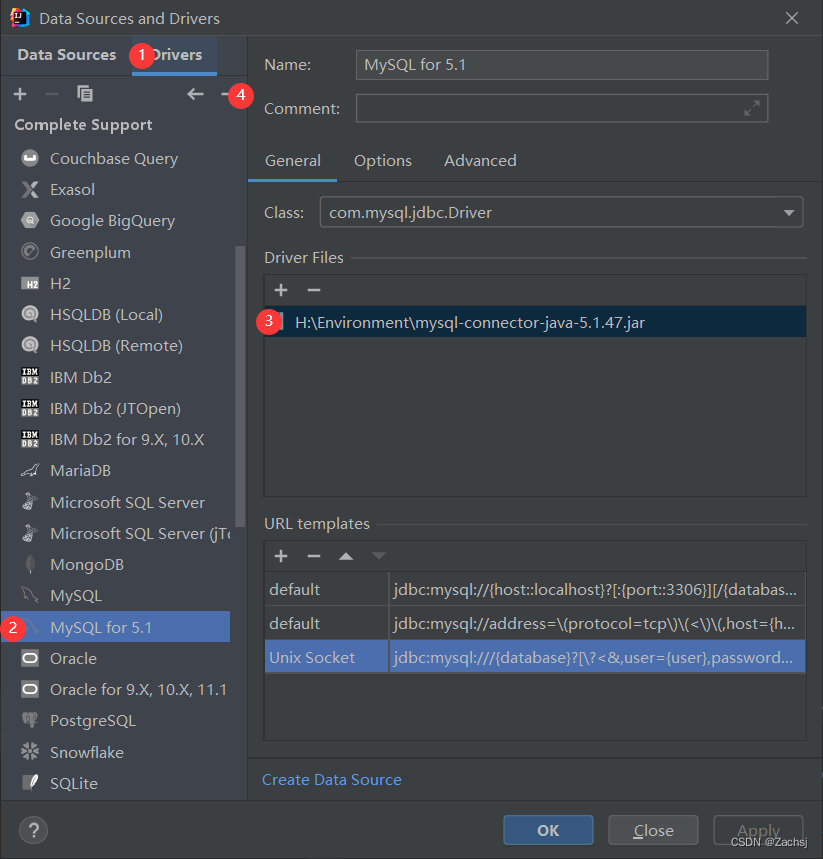The height and width of the screenshot is (859, 823).
Task: Select the MongoDB driver
Action: click(x=116, y=565)
